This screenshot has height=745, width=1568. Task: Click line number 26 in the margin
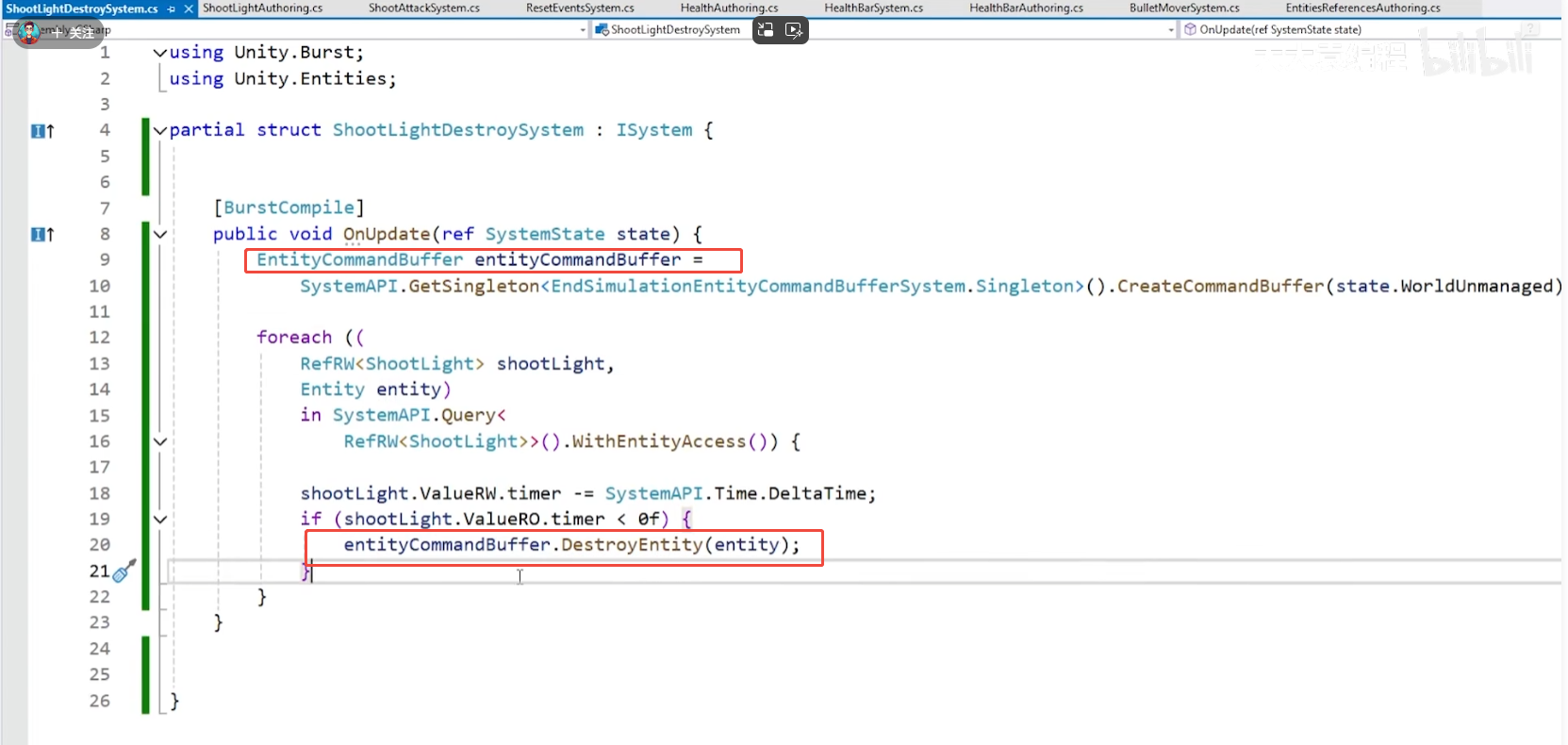click(x=100, y=701)
